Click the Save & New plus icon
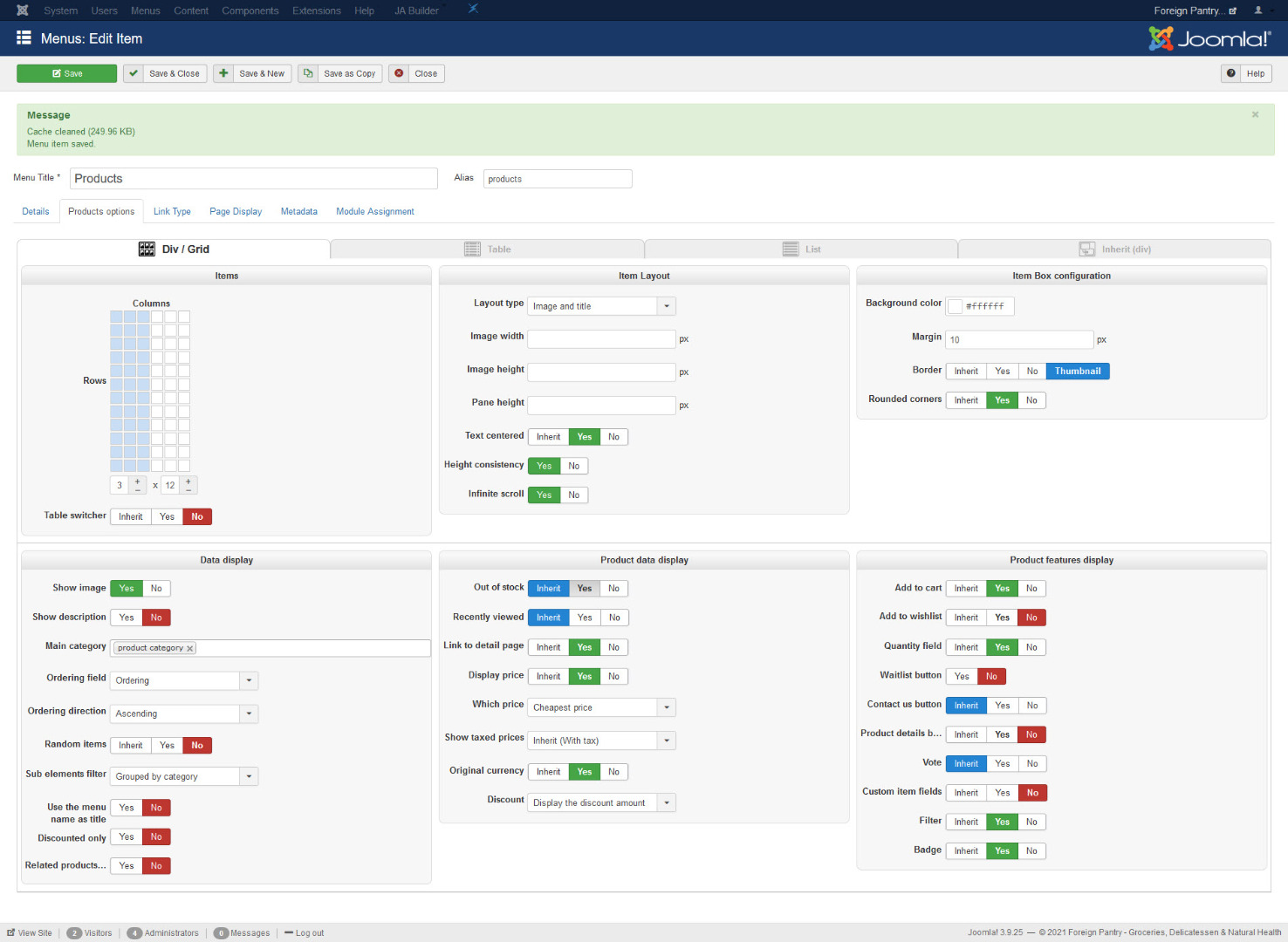The height and width of the screenshot is (942, 1288). coord(223,73)
